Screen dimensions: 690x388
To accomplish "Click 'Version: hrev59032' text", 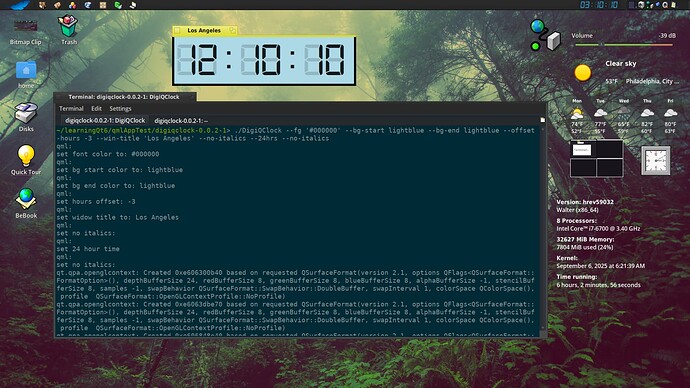I will (x=584, y=202).
